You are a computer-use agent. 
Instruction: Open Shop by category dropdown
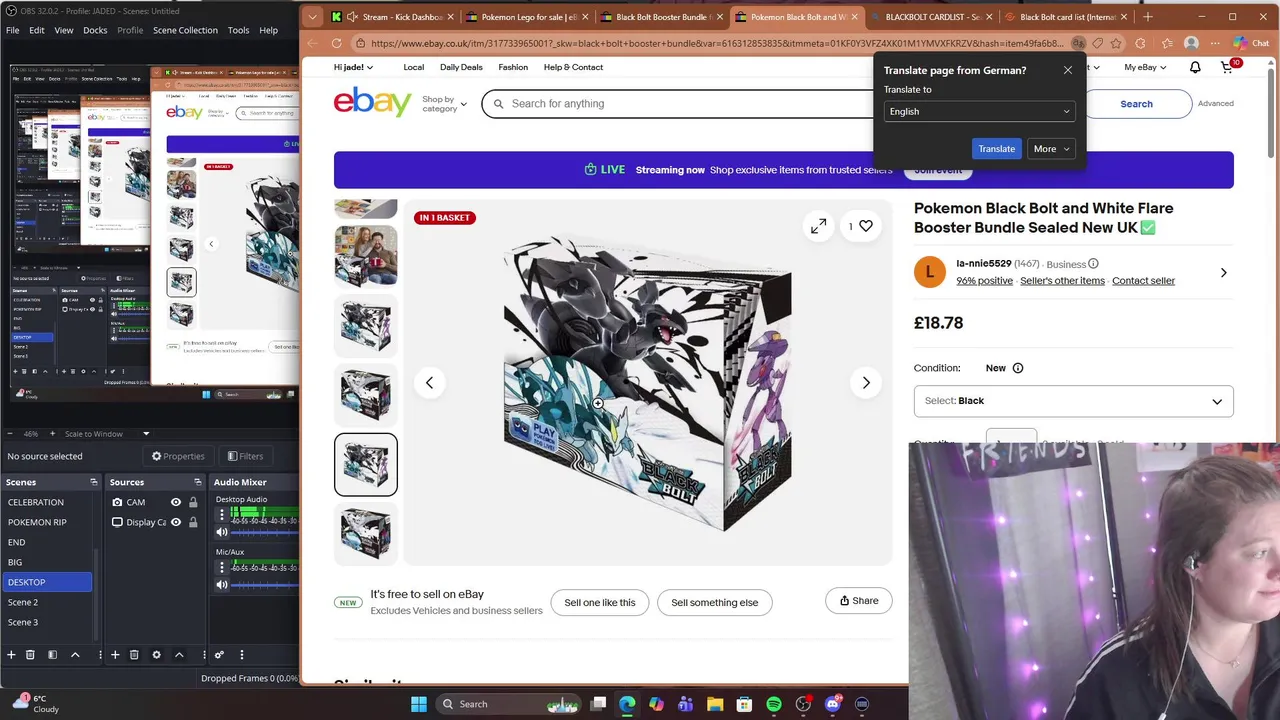tap(444, 104)
